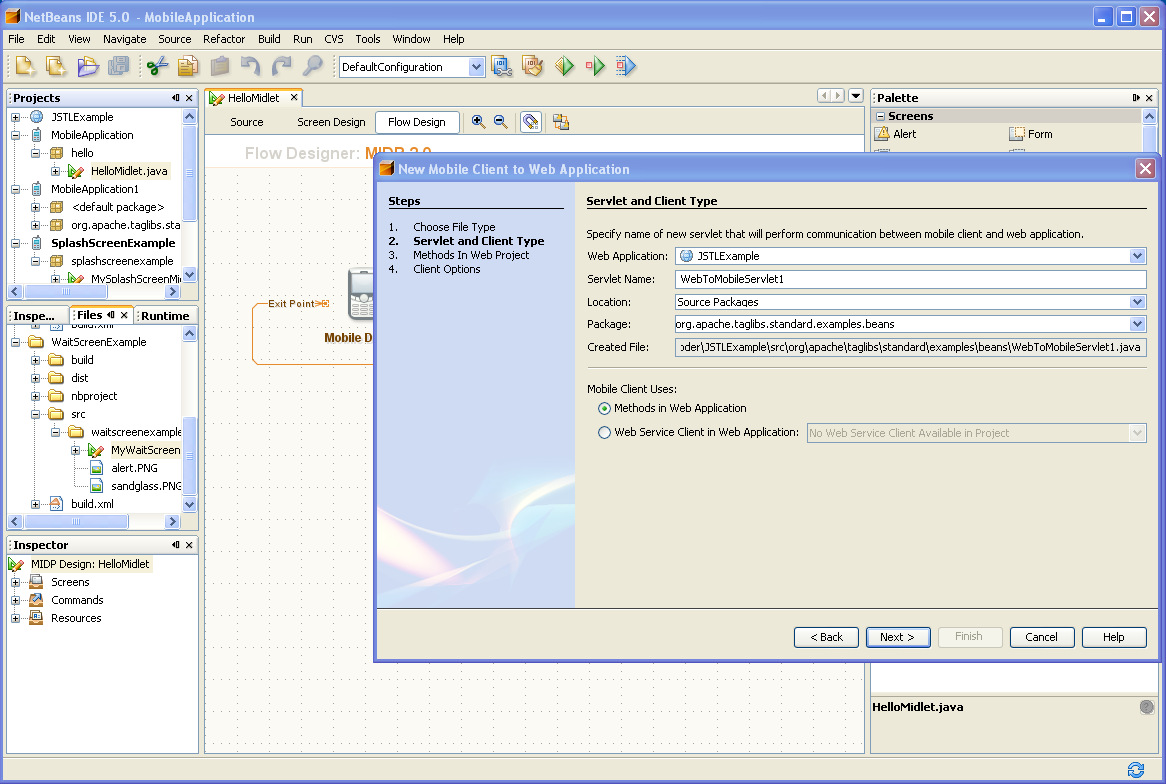Open the Package dropdown
This screenshot has height=784, width=1166.
click(1137, 324)
